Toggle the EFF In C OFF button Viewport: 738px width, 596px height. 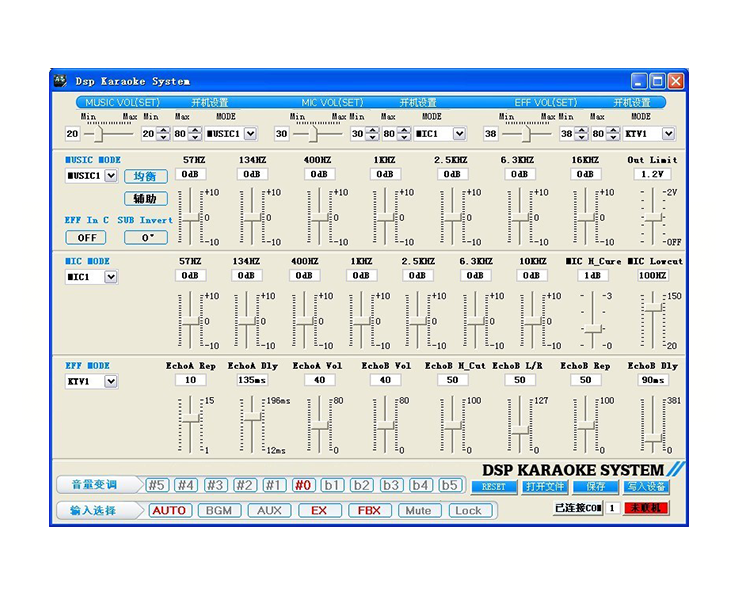point(86,238)
